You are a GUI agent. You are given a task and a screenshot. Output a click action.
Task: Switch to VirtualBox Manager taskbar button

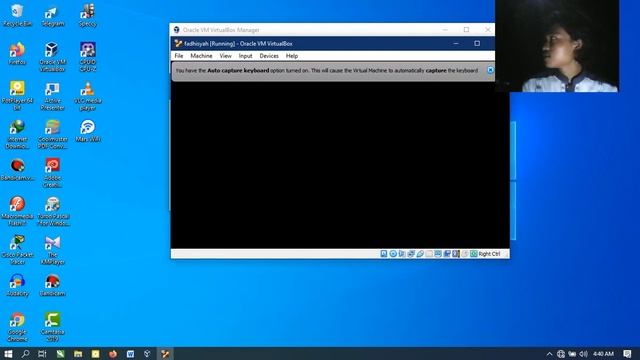pyautogui.click(x=147, y=353)
